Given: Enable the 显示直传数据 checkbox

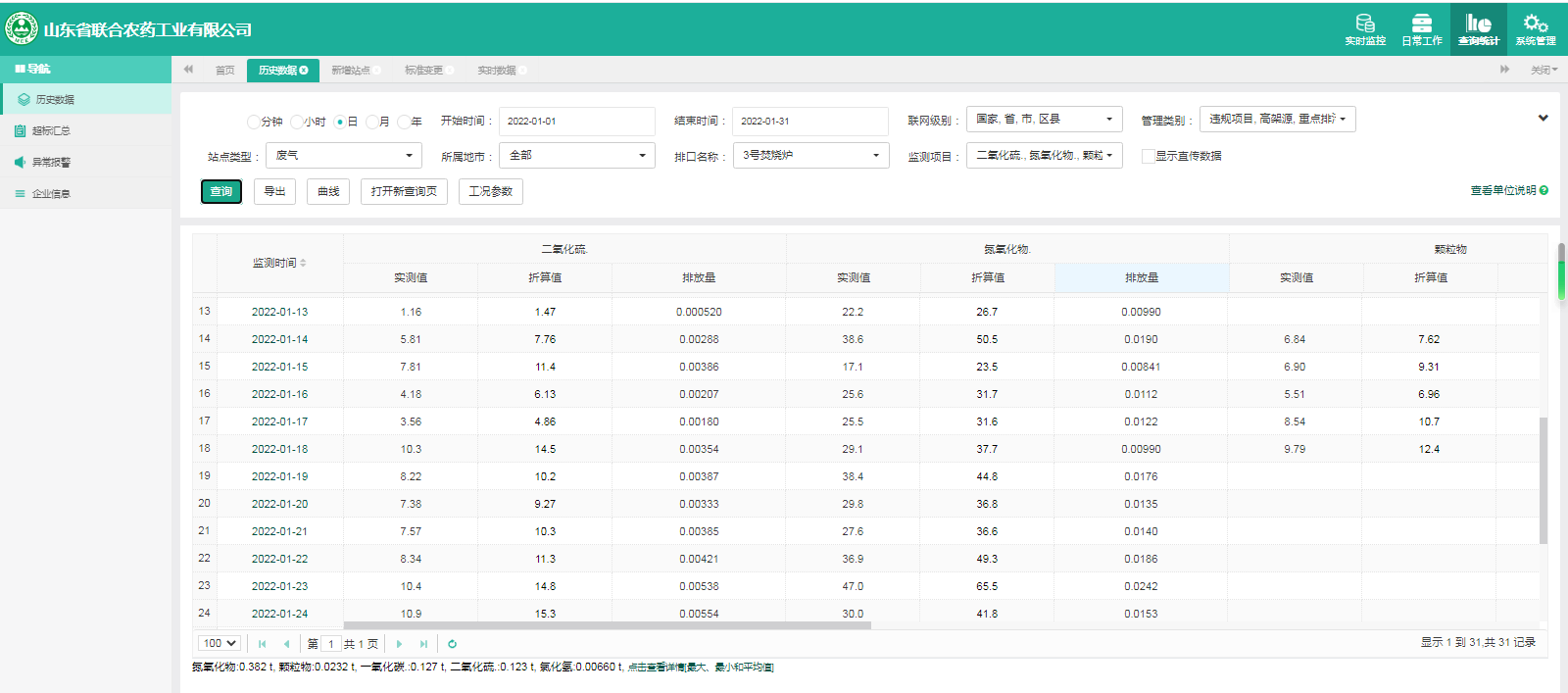Looking at the screenshot, I should pyautogui.click(x=1148, y=156).
